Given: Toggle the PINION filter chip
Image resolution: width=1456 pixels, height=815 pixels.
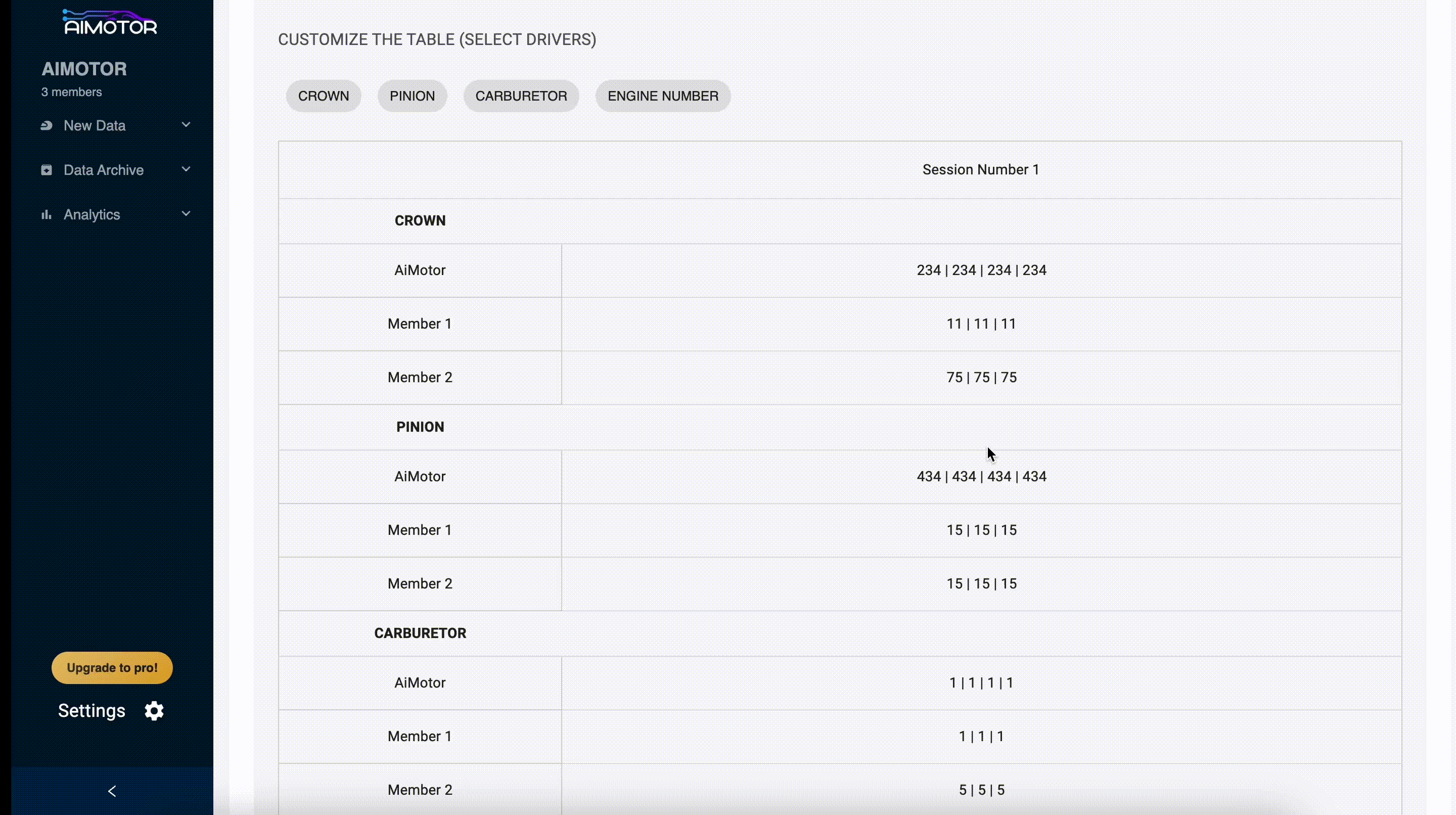Looking at the screenshot, I should pyautogui.click(x=412, y=96).
